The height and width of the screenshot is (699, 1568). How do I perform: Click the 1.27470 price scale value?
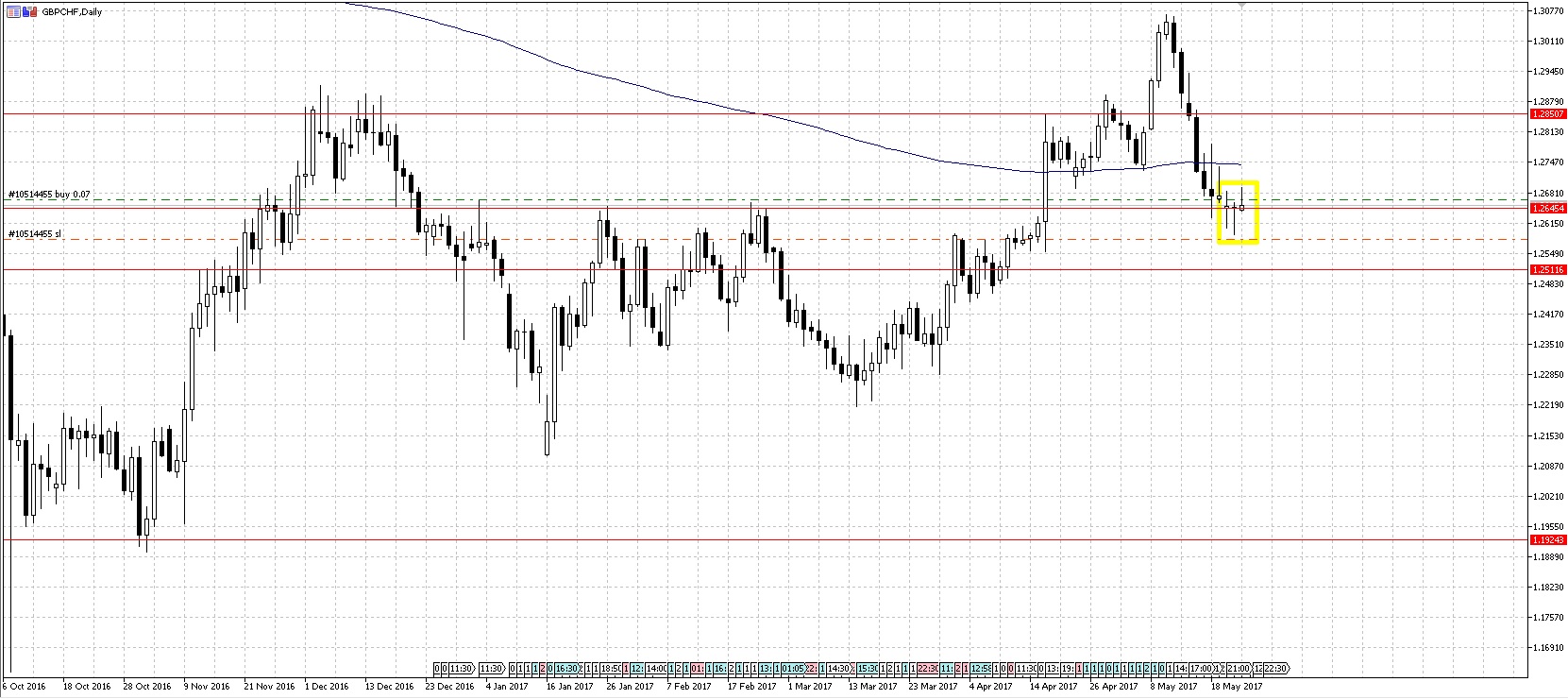pyautogui.click(x=1547, y=162)
